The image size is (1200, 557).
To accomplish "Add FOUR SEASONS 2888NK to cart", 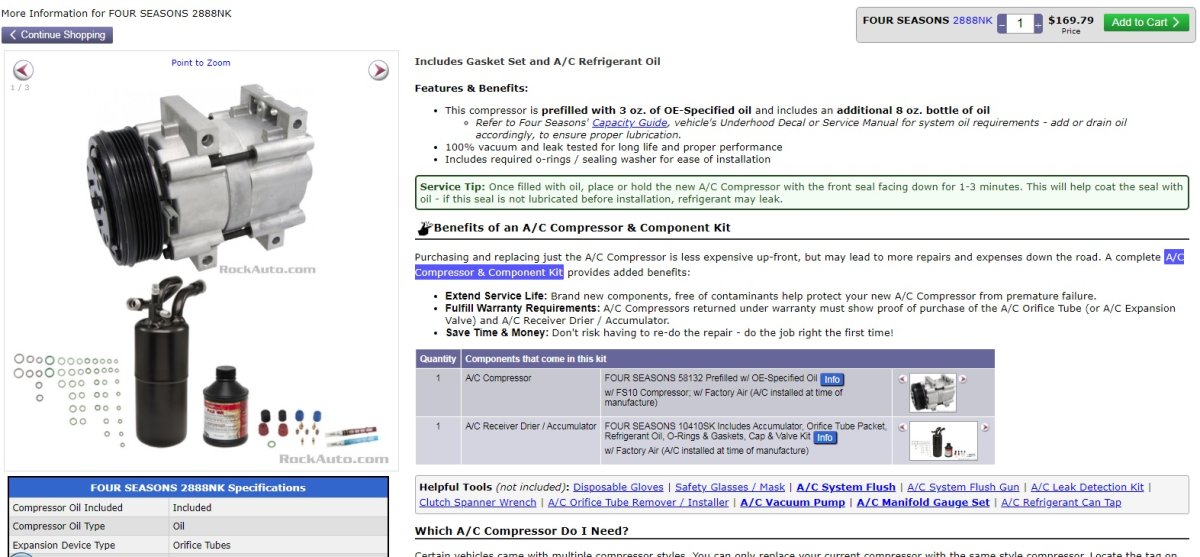I will tap(1146, 22).
